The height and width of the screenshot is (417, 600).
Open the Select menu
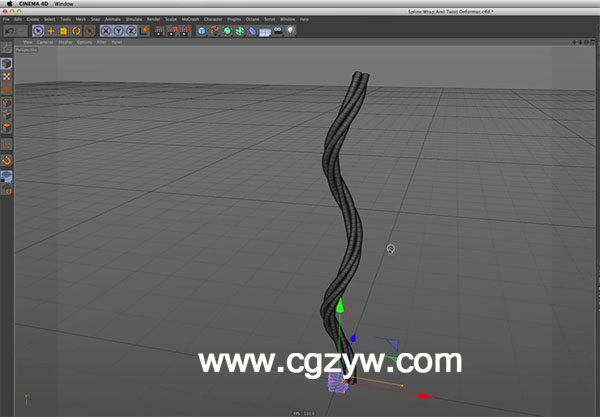click(x=49, y=19)
